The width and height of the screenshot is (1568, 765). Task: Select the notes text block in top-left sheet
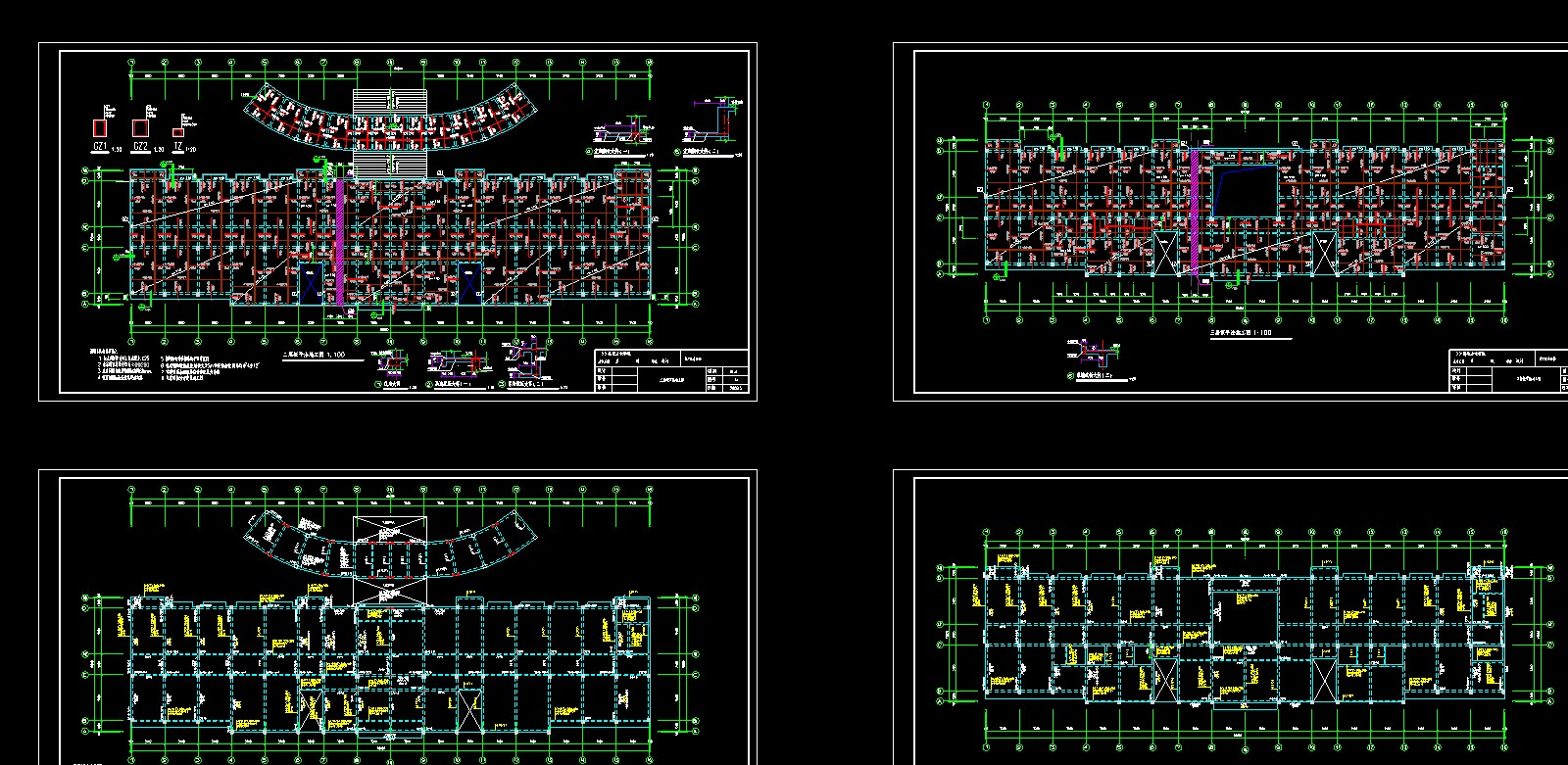coord(174,363)
